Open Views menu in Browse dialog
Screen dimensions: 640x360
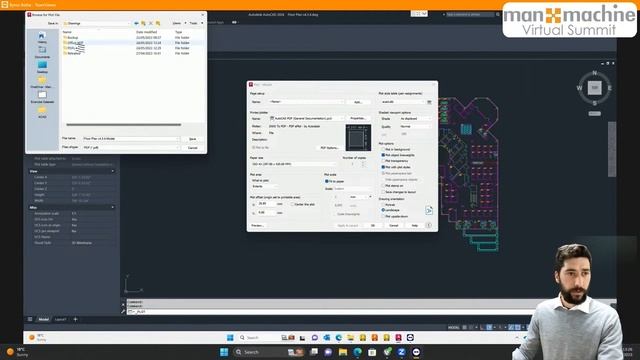click(x=179, y=23)
